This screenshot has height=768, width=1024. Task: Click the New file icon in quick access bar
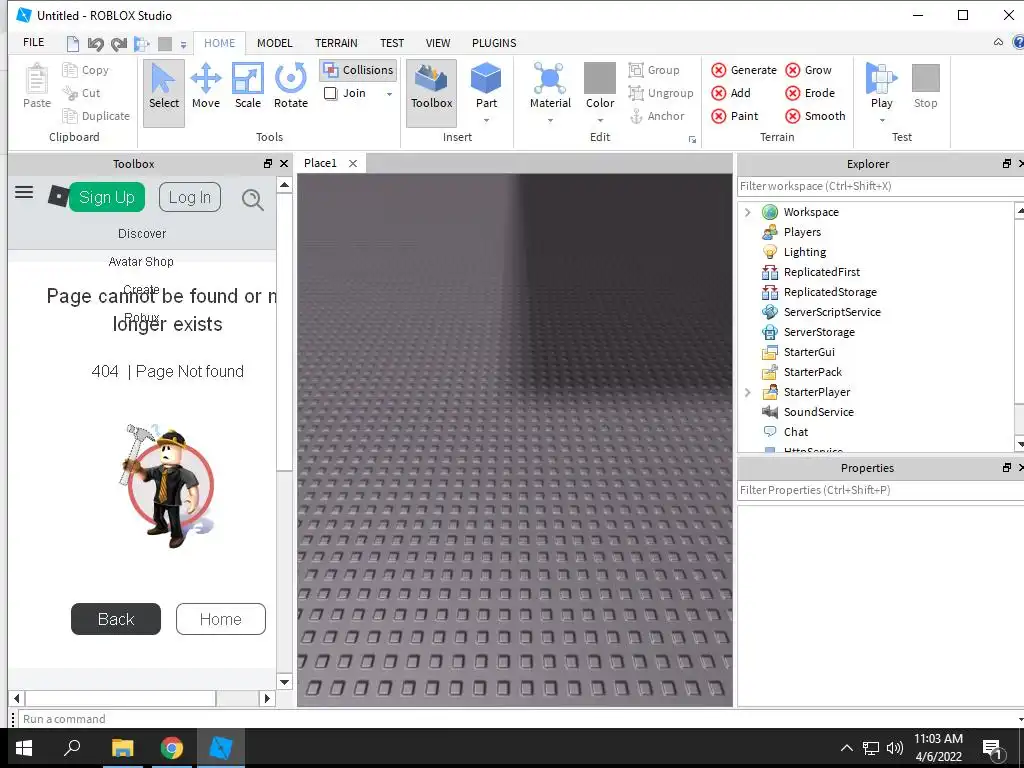tap(72, 44)
